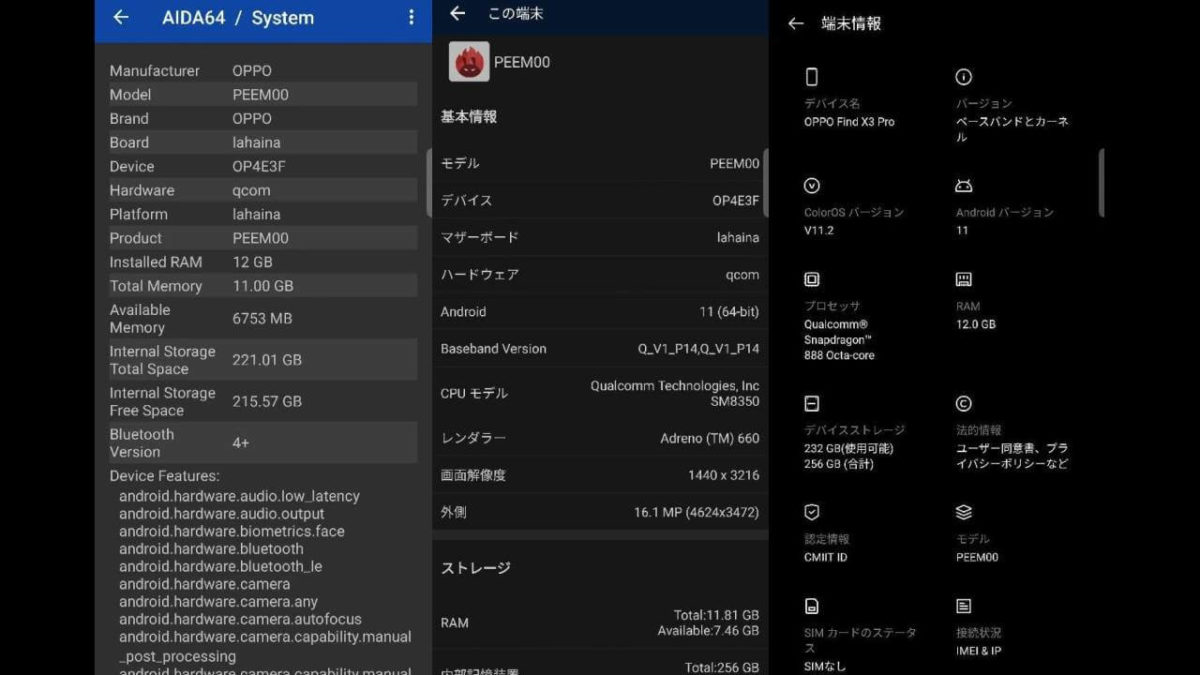Screen dimensions: 1200x675
Task: Go back from the この端末 screen
Action: [458, 13]
